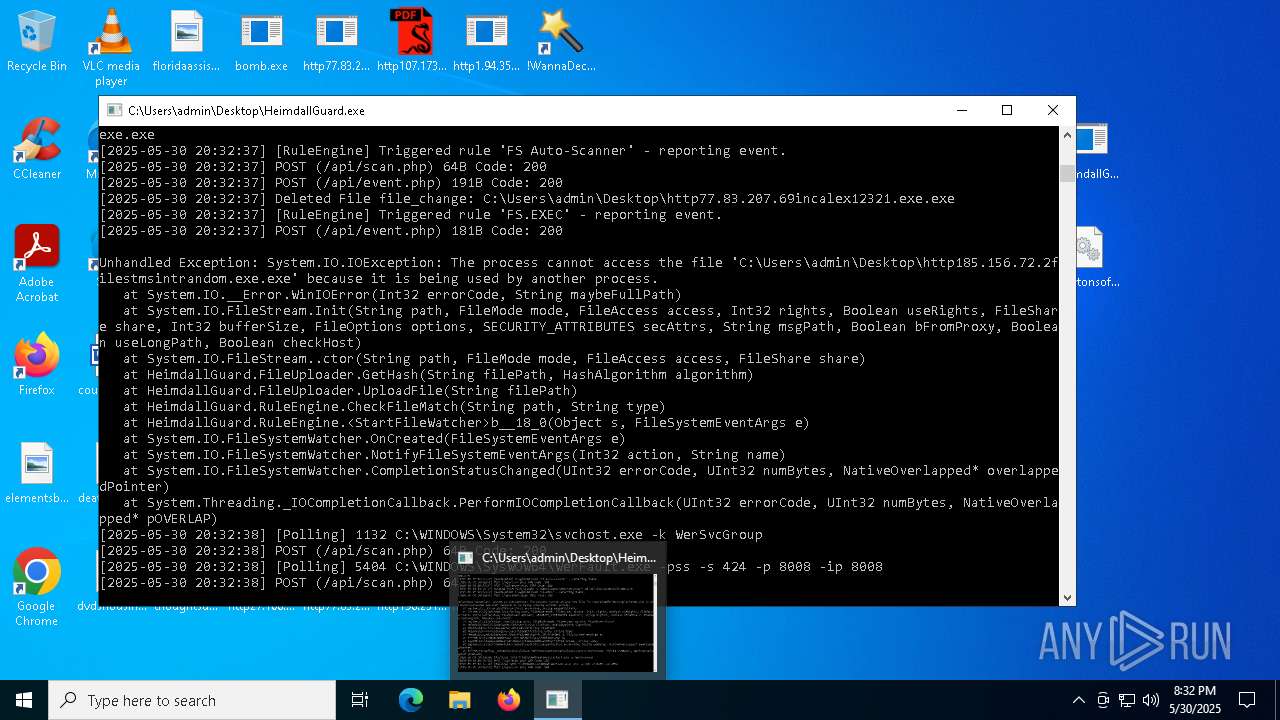Viewport: 1280px width, 720px height.
Task: Open the http107.173 PDF file icon
Action: coord(411,41)
